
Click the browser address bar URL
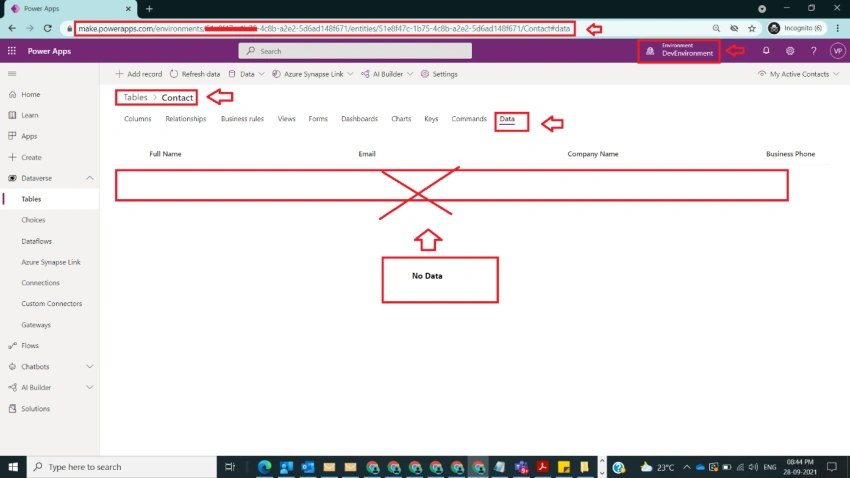pos(324,28)
